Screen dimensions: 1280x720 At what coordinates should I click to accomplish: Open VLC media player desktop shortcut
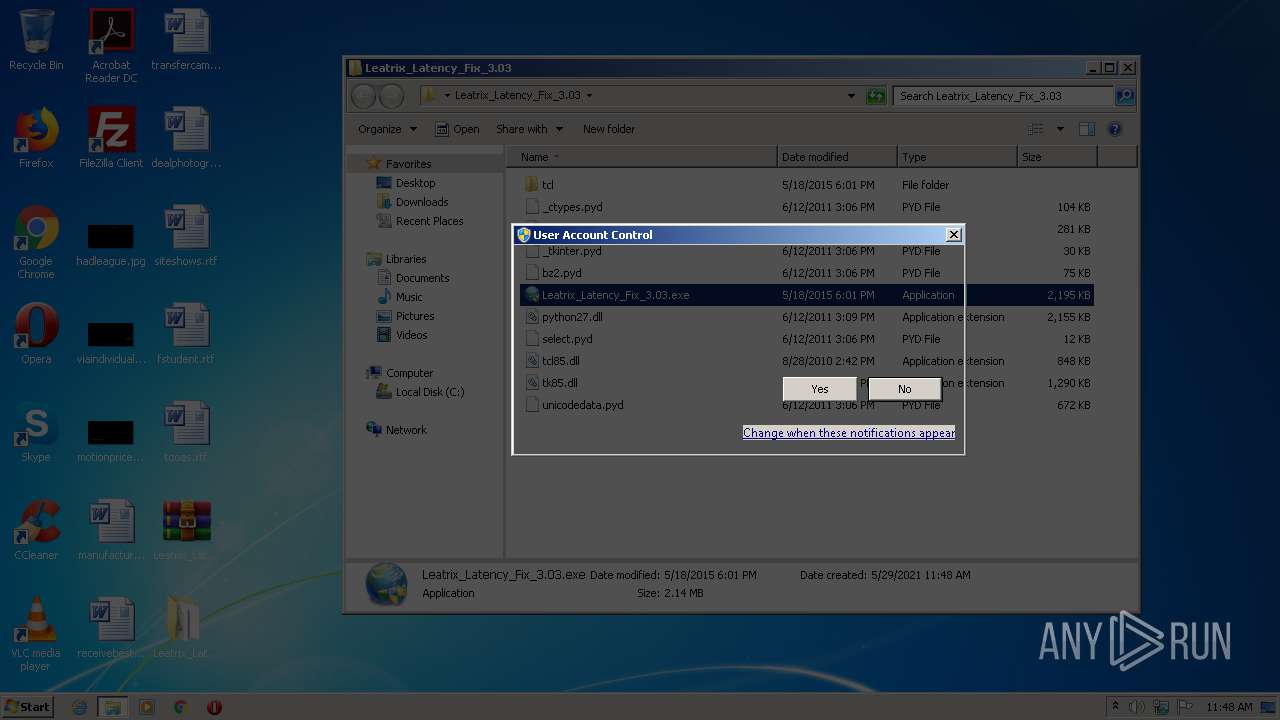tap(36, 634)
